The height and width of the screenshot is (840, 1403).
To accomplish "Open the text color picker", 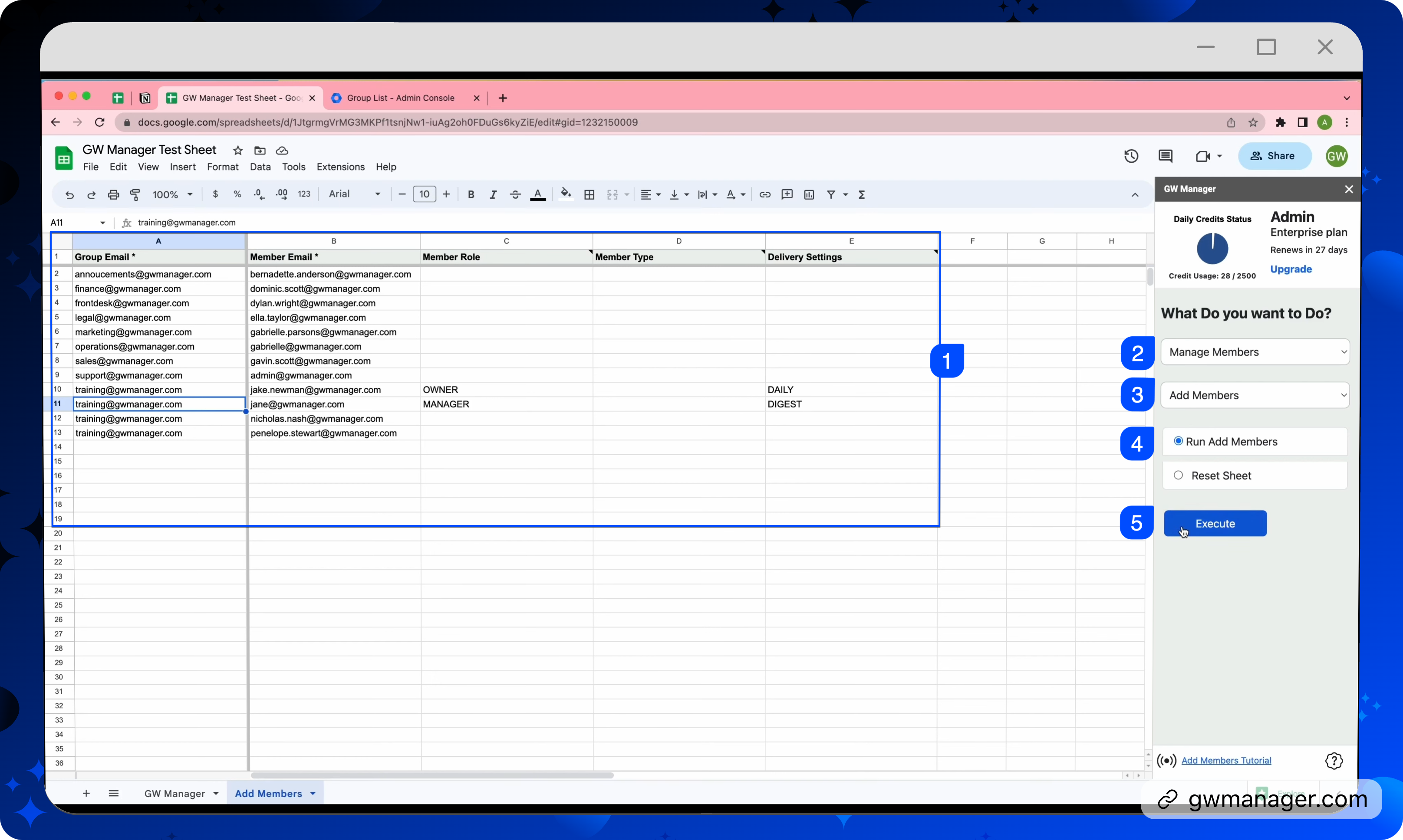I will click(x=537, y=194).
